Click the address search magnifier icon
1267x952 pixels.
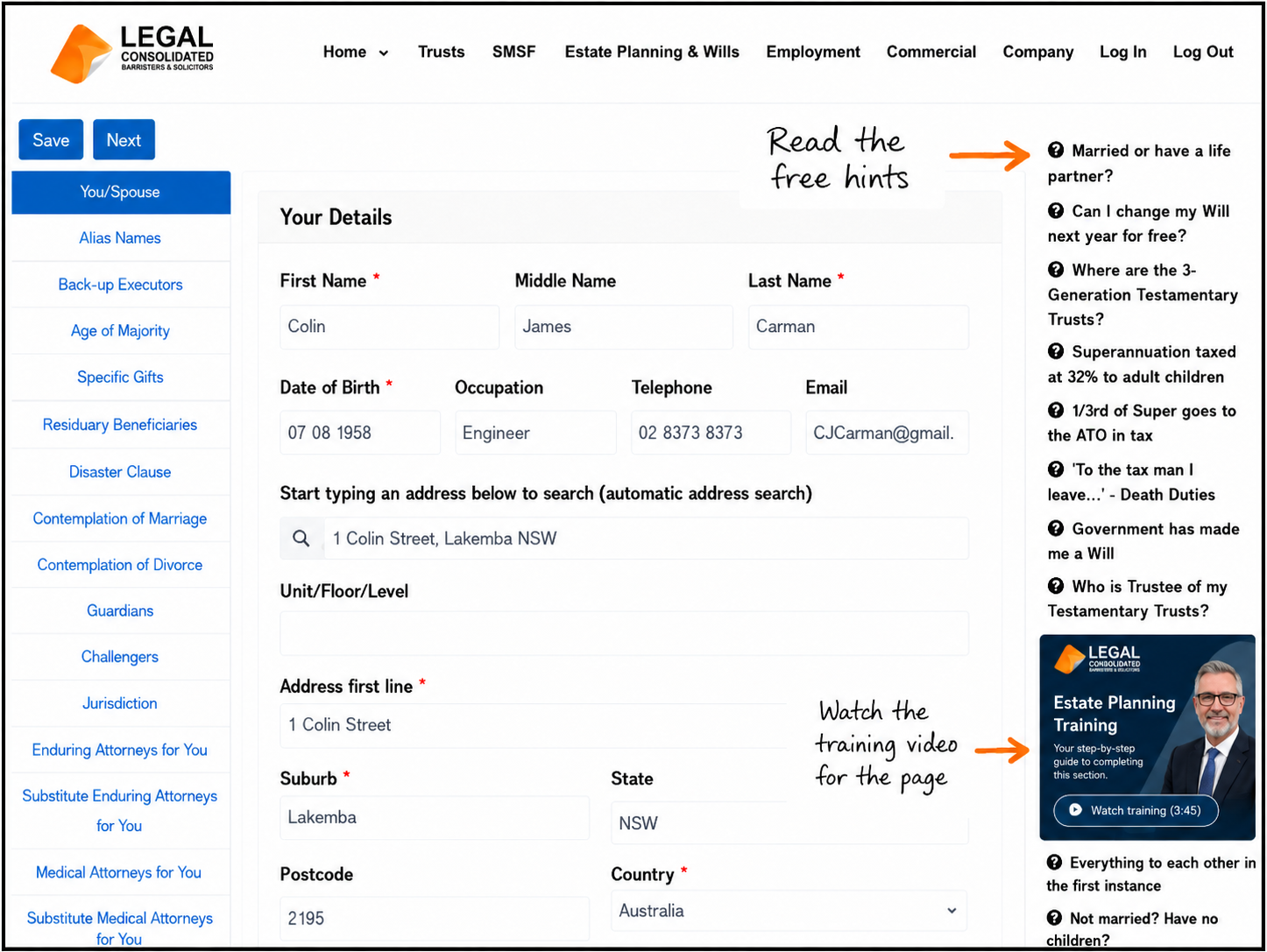[x=301, y=539]
